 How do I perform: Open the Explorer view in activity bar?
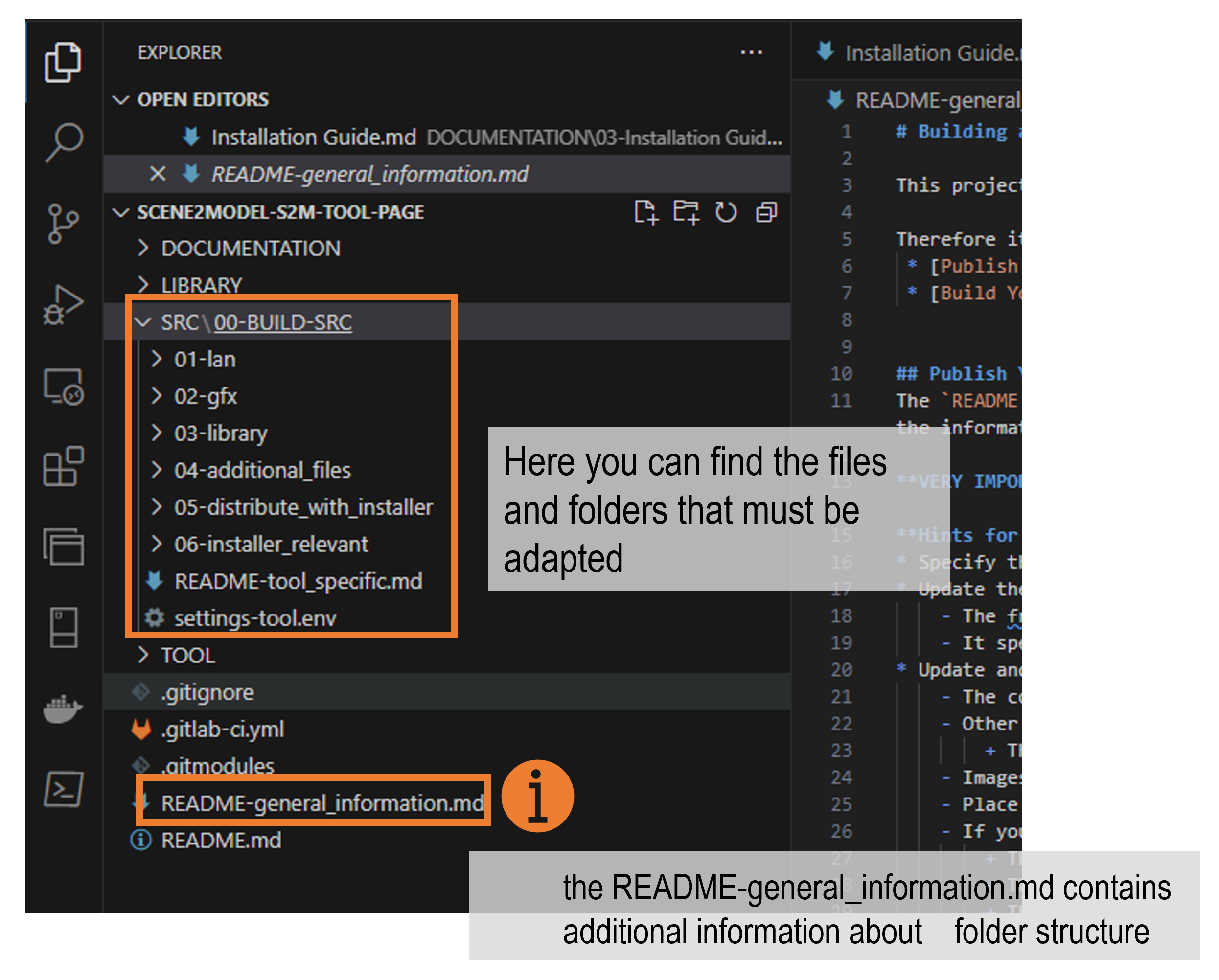point(63,62)
